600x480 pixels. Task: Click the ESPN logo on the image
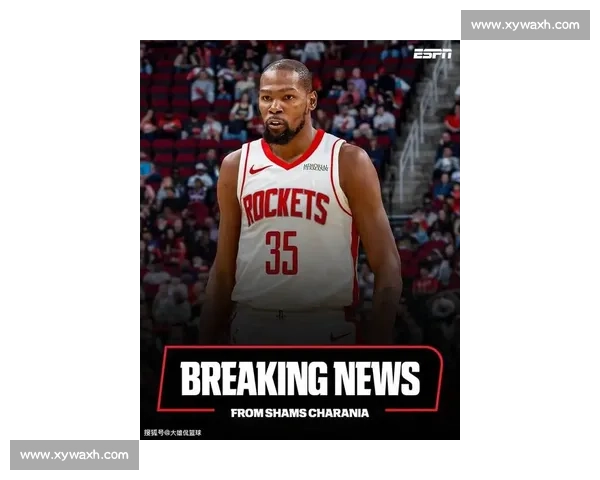click(432, 53)
